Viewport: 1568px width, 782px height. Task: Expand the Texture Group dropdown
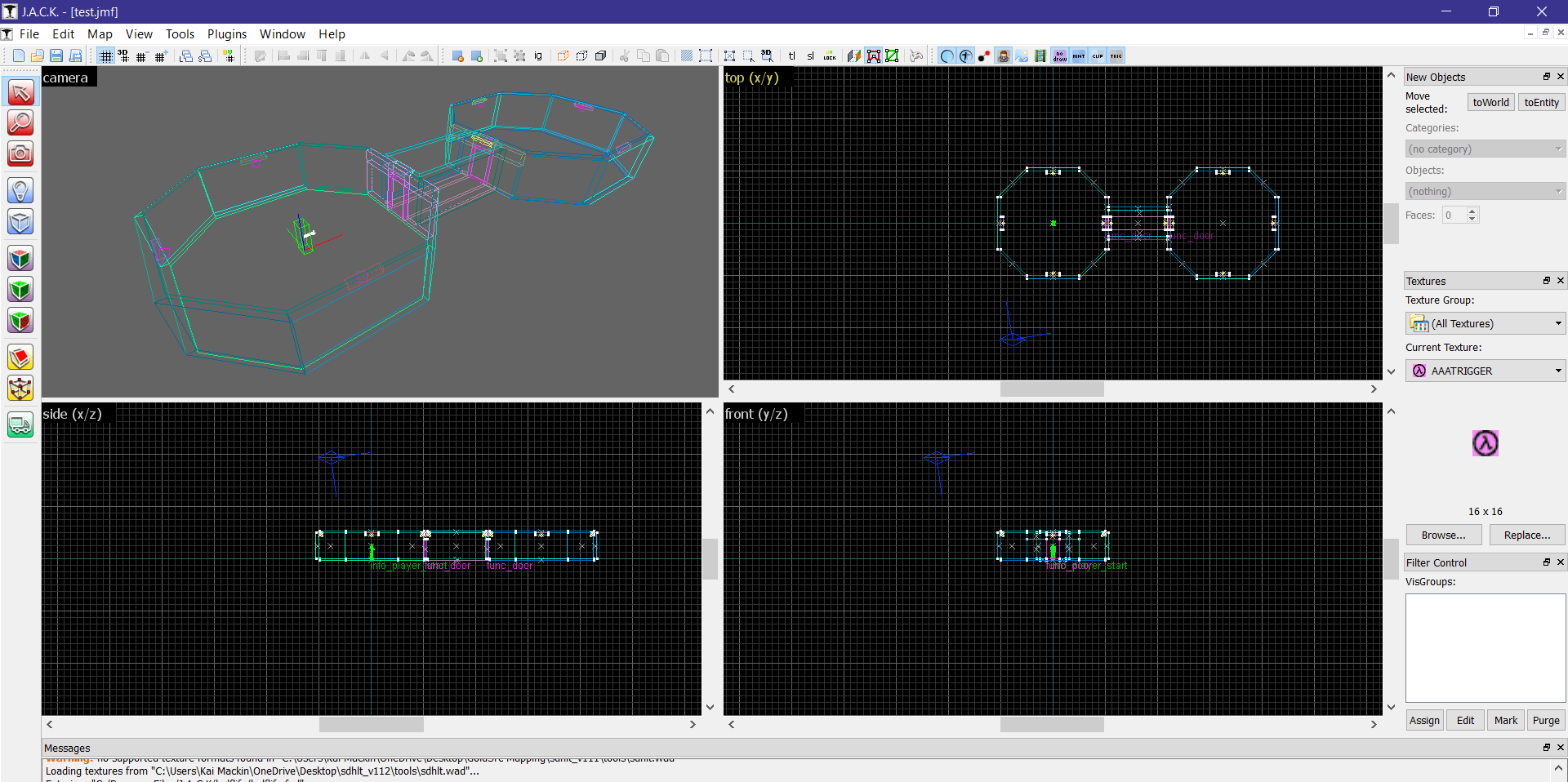1485,323
